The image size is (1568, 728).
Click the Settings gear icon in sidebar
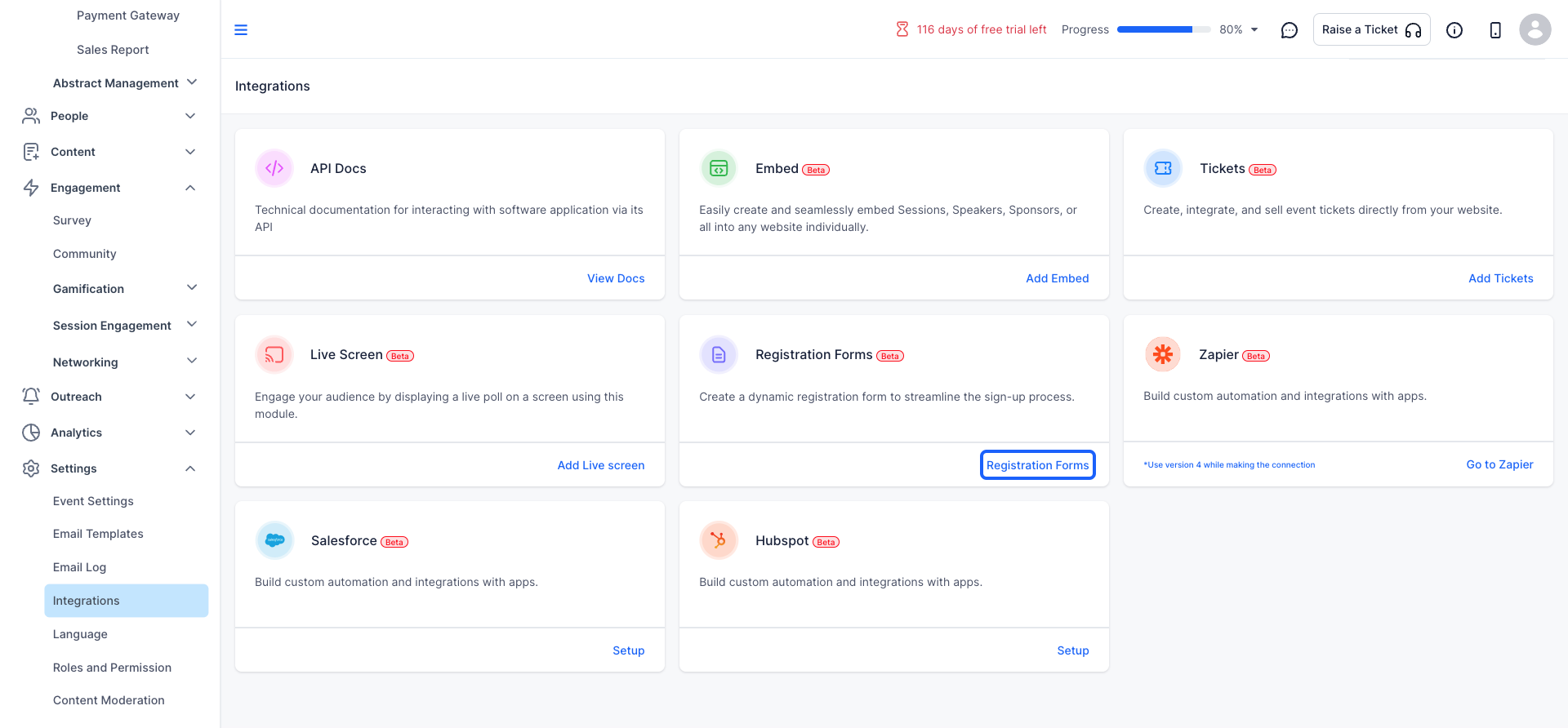click(31, 468)
